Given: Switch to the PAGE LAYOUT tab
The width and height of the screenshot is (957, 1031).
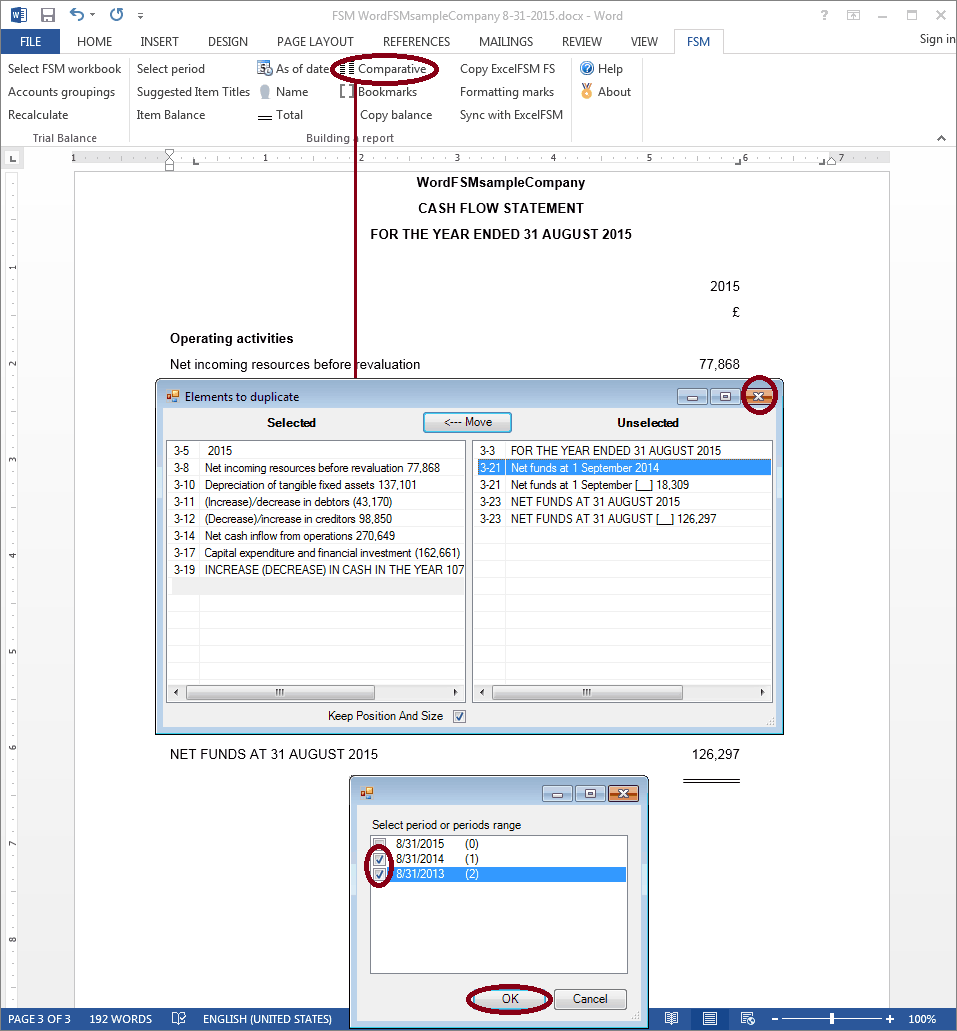Looking at the screenshot, I should tap(315, 41).
